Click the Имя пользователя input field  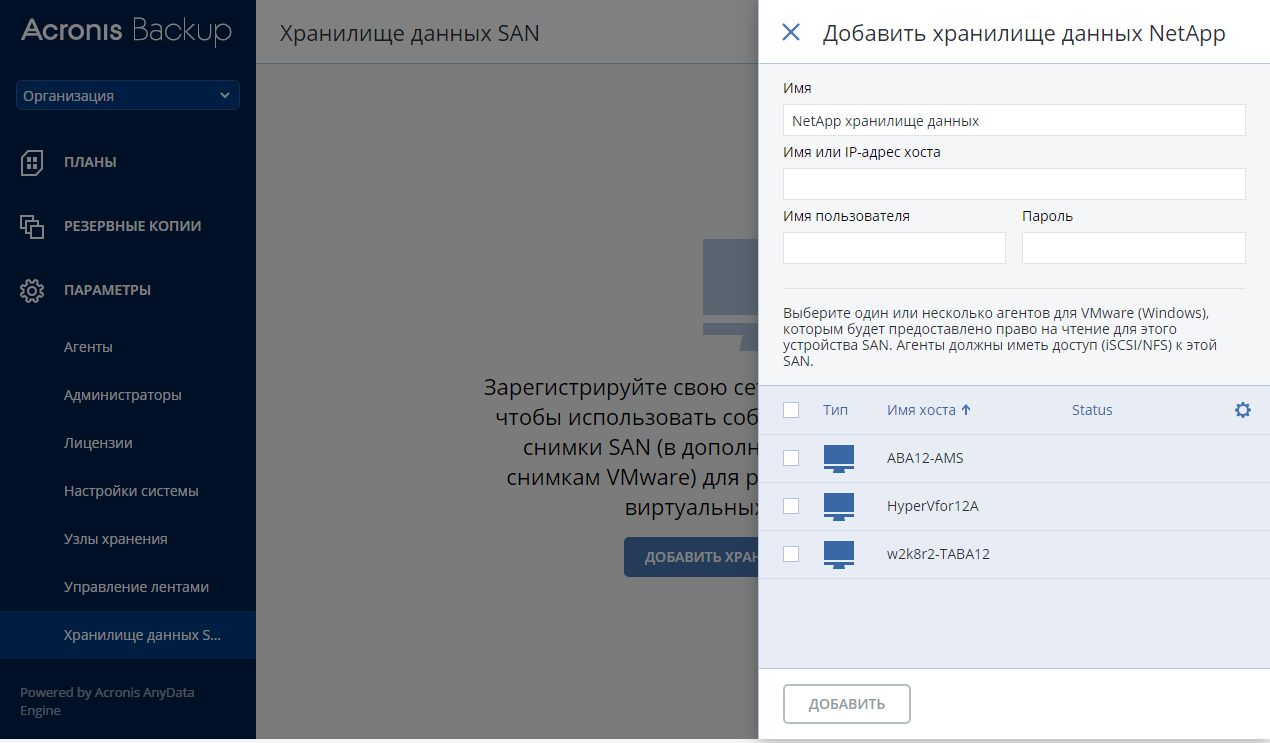pyautogui.click(x=894, y=248)
